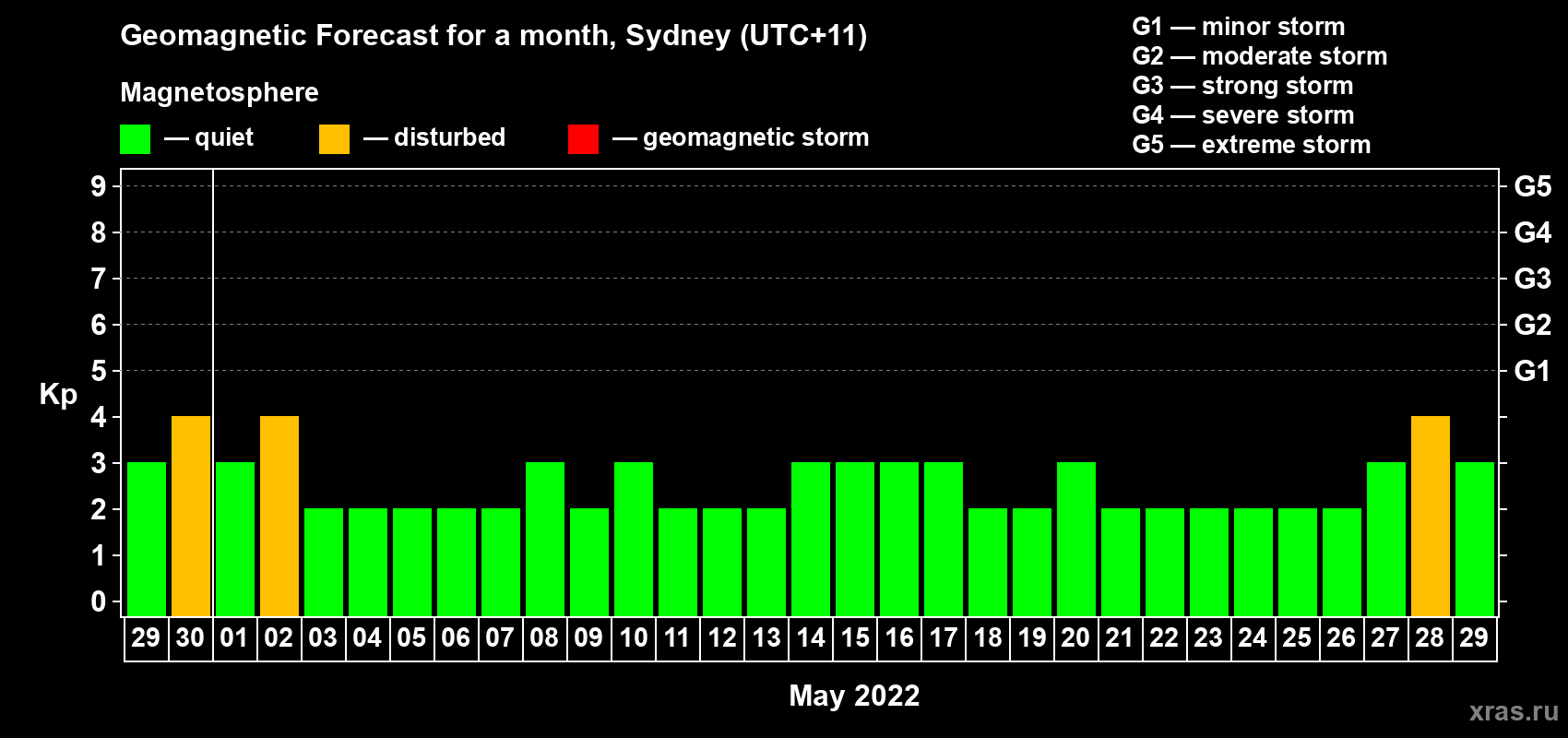Click the 'G5 — extreme storm' legend text
Viewport: 1568px width, 738px height.
pos(1252,145)
